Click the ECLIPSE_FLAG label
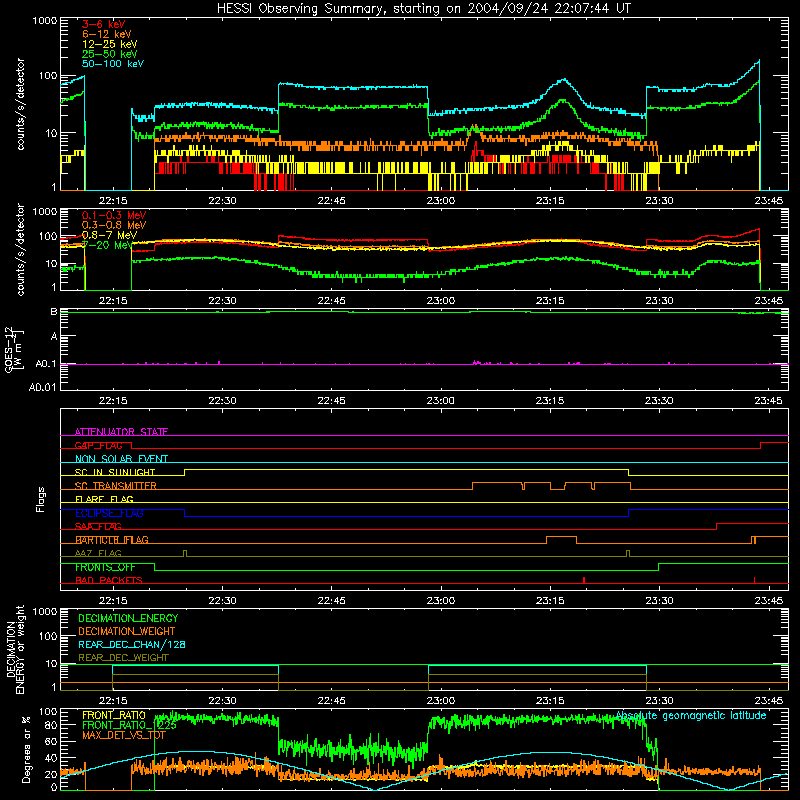 click(x=109, y=513)
